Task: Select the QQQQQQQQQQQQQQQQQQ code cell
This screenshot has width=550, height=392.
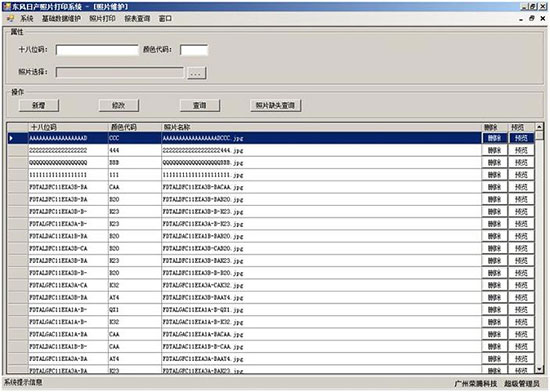Action: click(68, 163)
